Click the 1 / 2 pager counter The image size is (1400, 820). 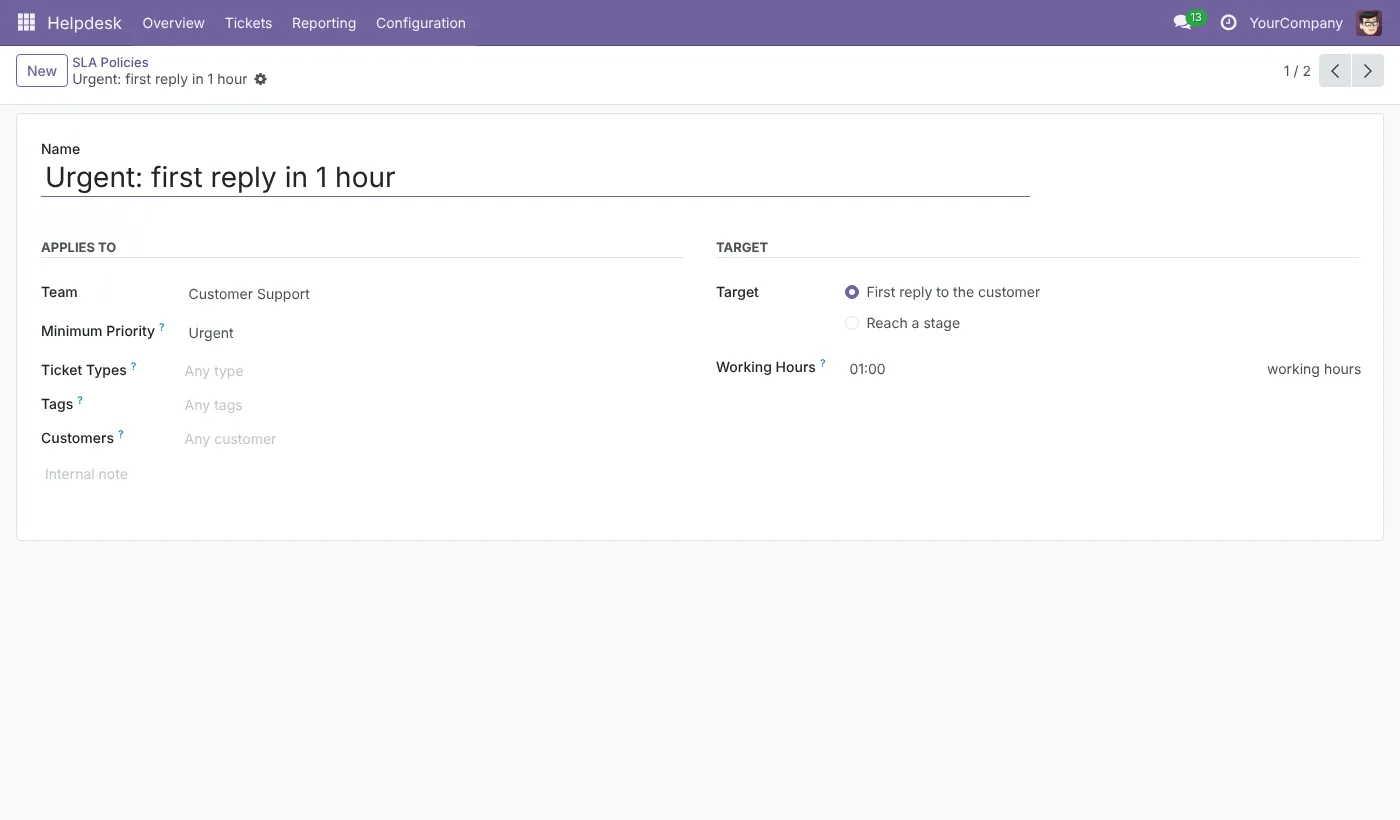[1297, 71]
